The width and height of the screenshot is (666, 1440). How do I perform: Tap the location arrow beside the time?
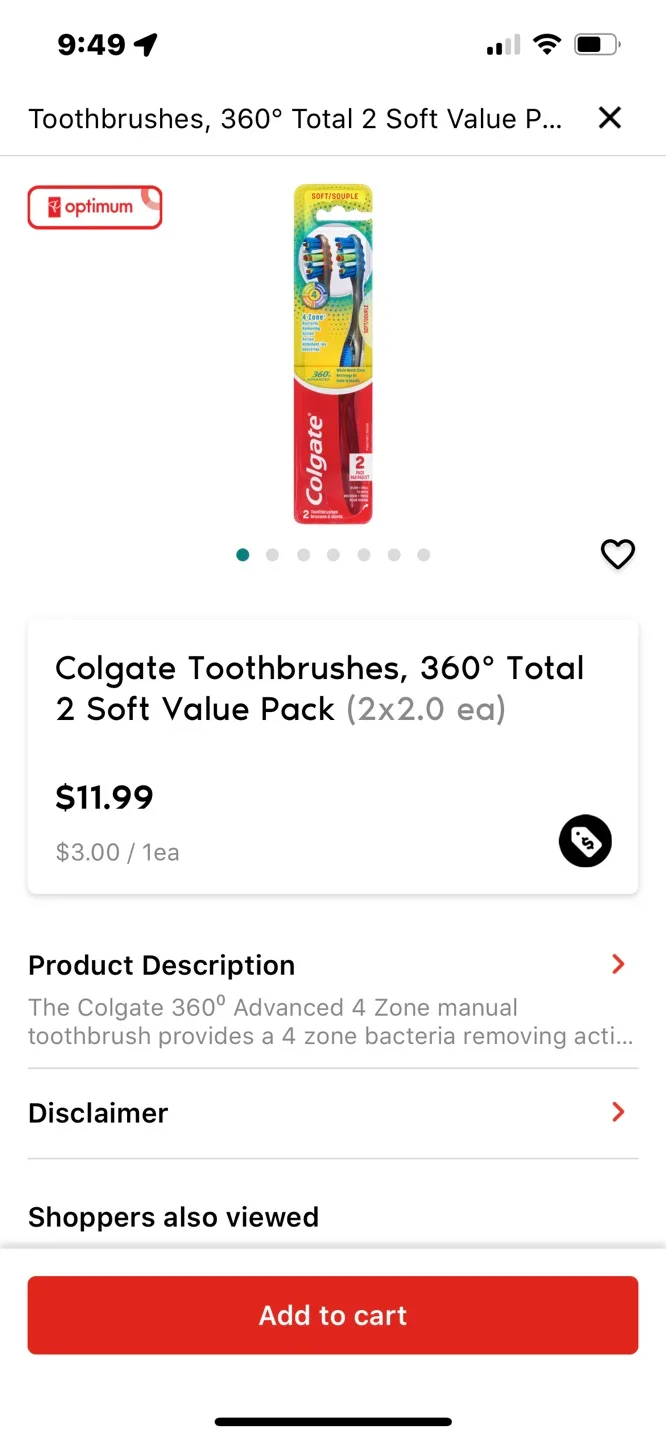pyautogui.click(x=143, y=43)
